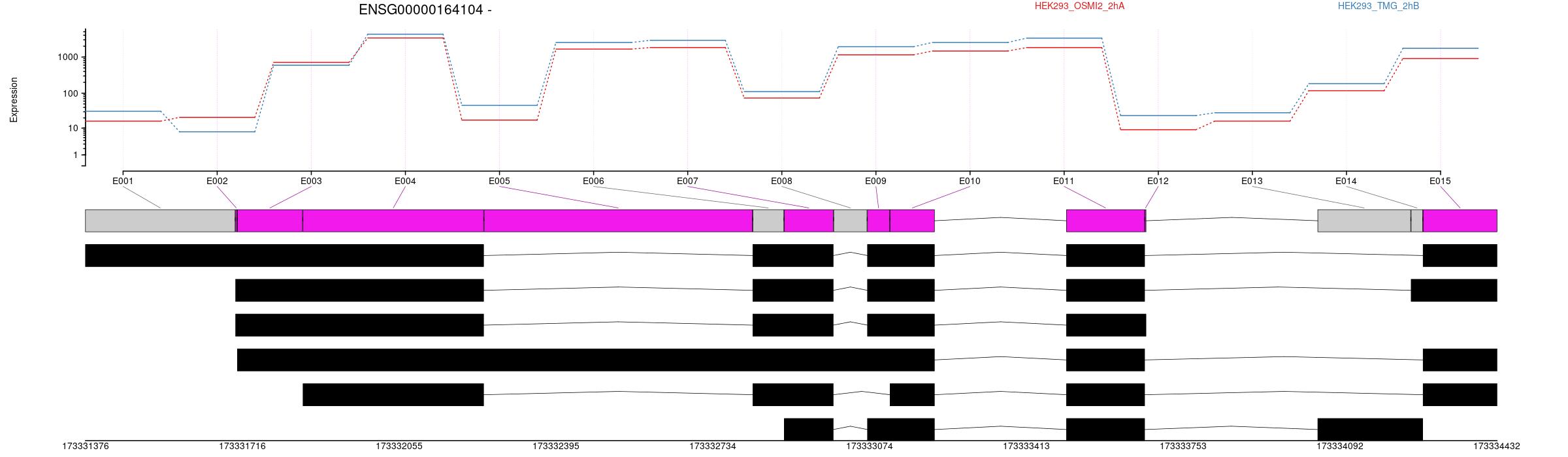Click genomic coordinate 173332734
This screenshot has width=1568, height=457.
pyautogui.click(x=713, y=447)
